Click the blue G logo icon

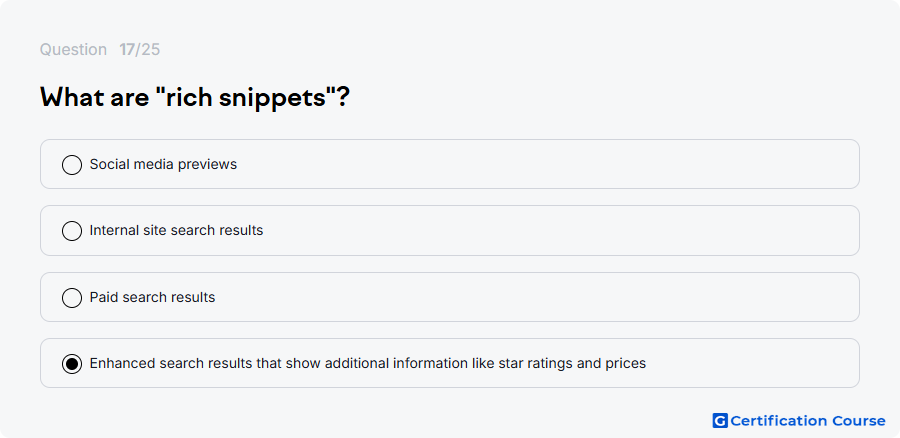[720, 421]
